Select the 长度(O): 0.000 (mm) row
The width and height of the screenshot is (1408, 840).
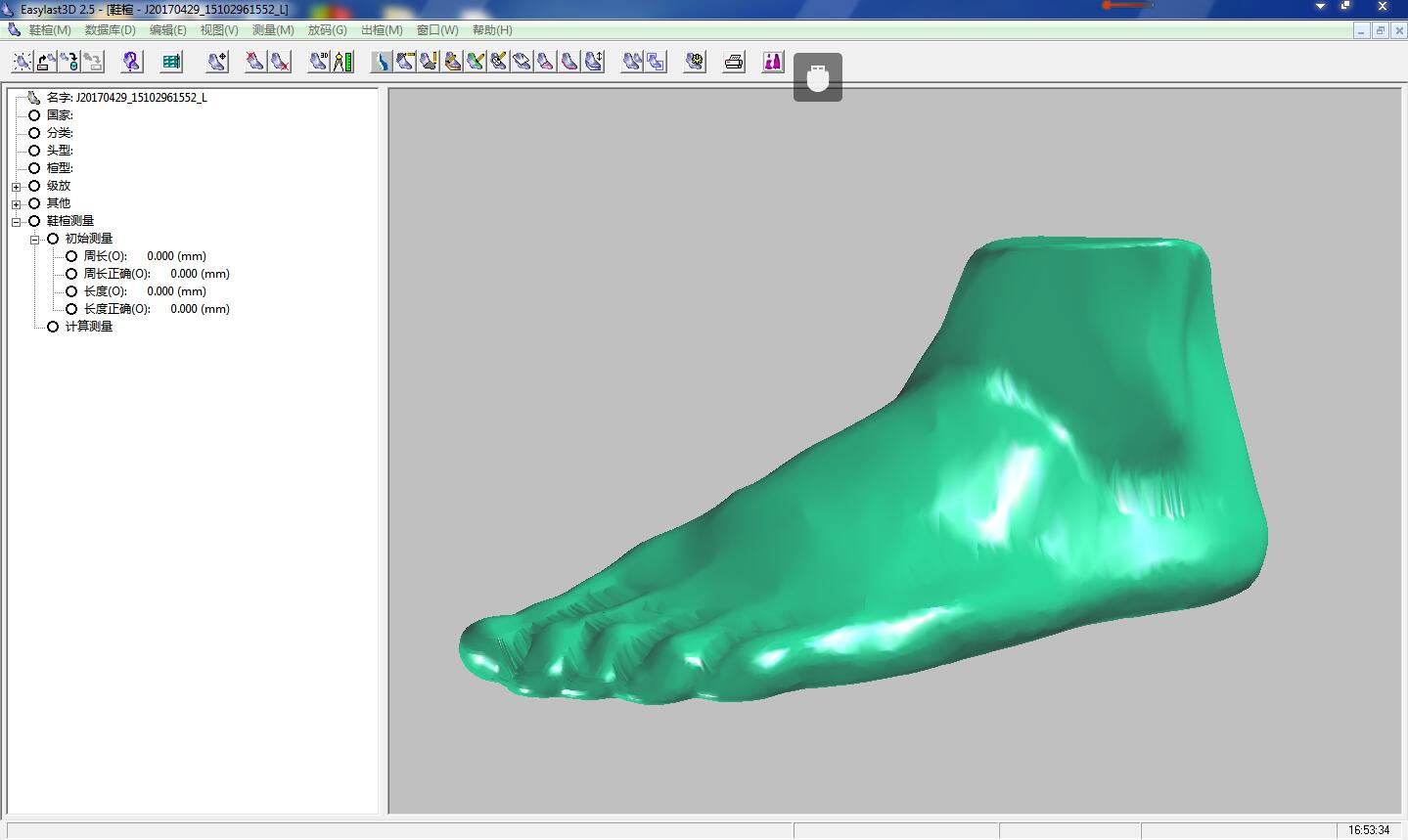coord(145,291)
